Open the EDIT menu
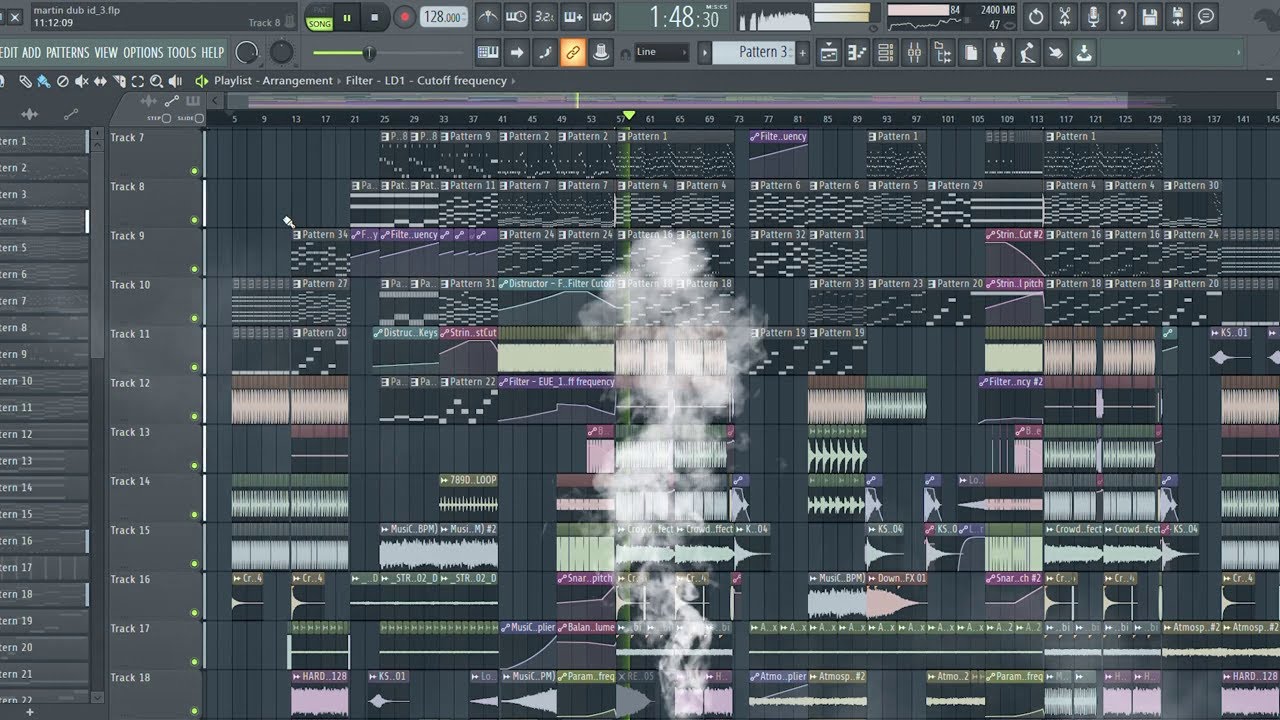Image resolution: width=1280 pixels, height=720 pixels. tap(8, 52)
